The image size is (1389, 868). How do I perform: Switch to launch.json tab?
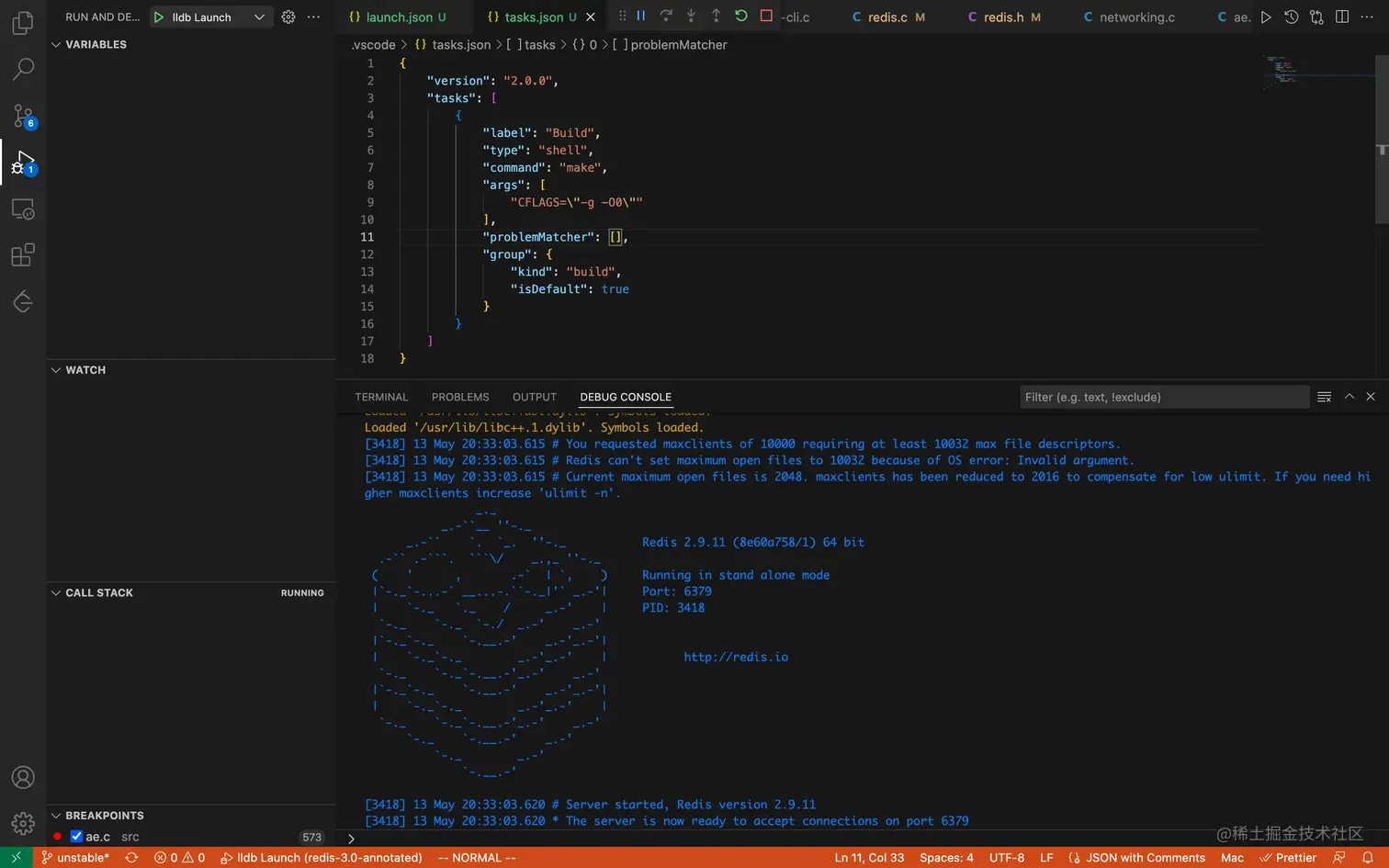(x=397, y=17)
